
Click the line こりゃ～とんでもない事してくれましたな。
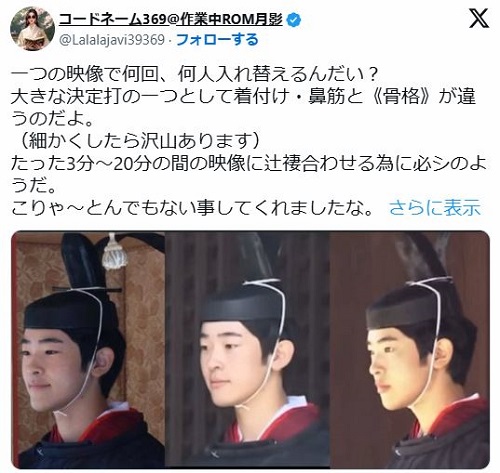click(x=192, y=208)
